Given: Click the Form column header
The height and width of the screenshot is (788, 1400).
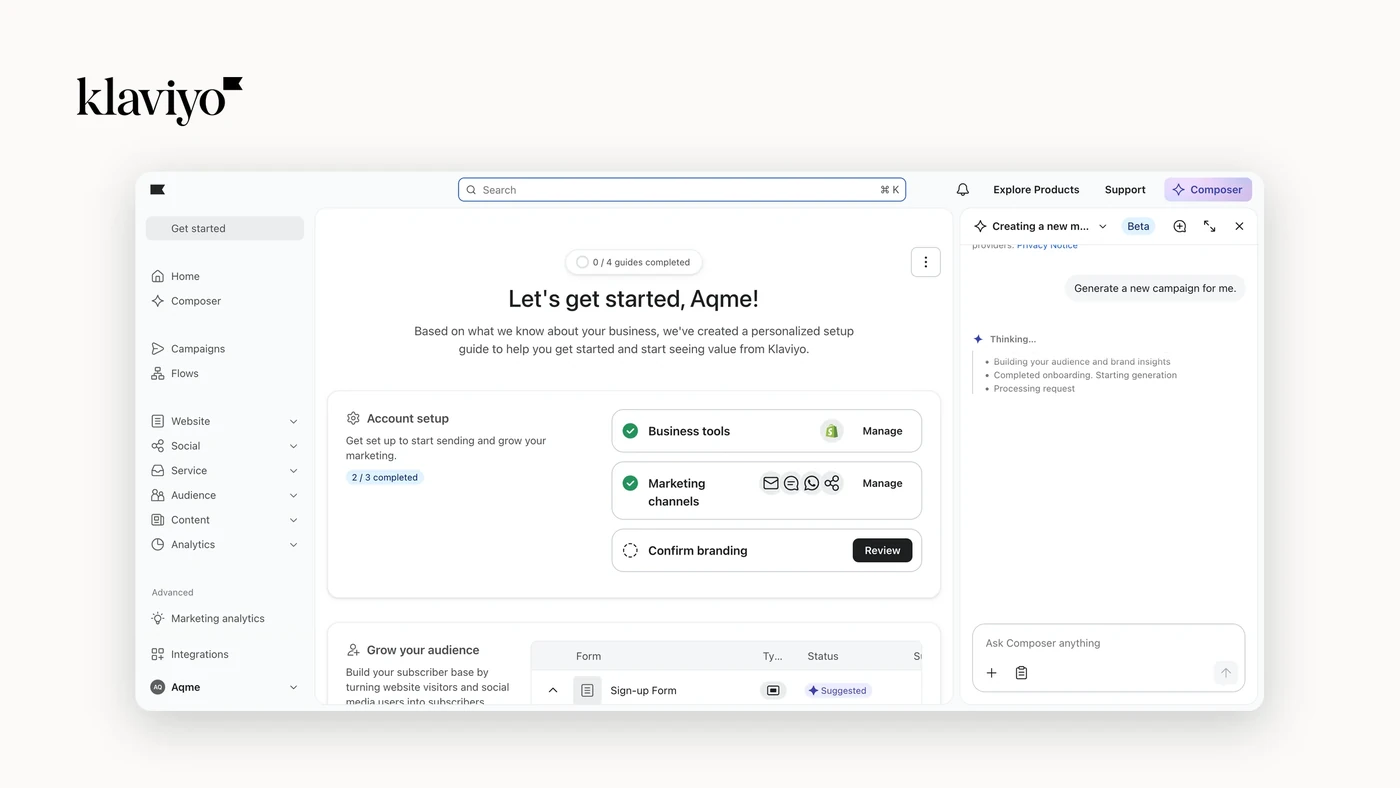Looking at the screenshot, I should pos(588,656).
